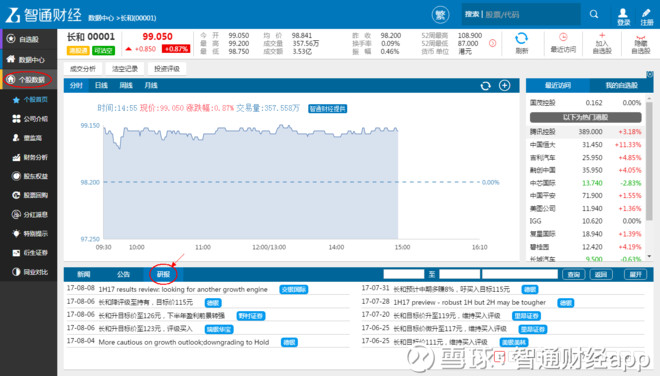Click the small icon above watchlist panel corner
This screenshot has height=376, width=660.
click(x=649, y=75)
